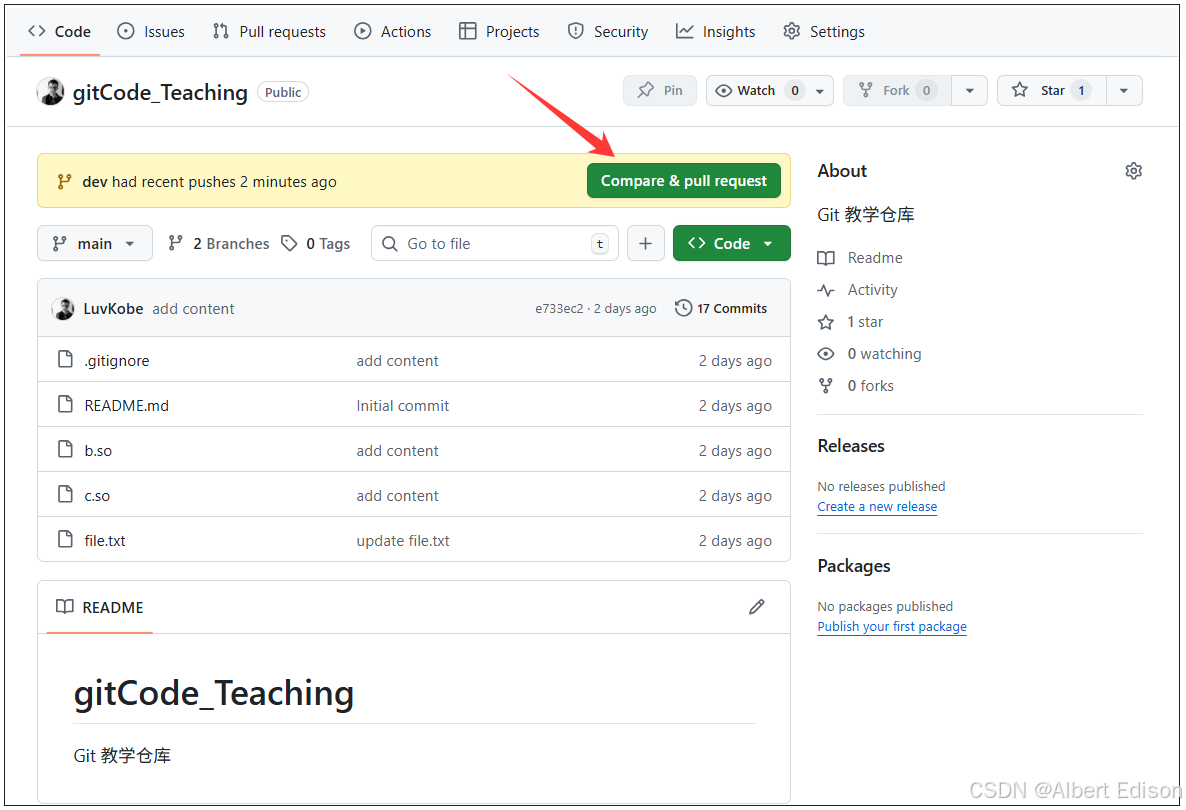Open latest commit message add content
This screenshot has width=1186, height=810.
click(x=193, y=309)
